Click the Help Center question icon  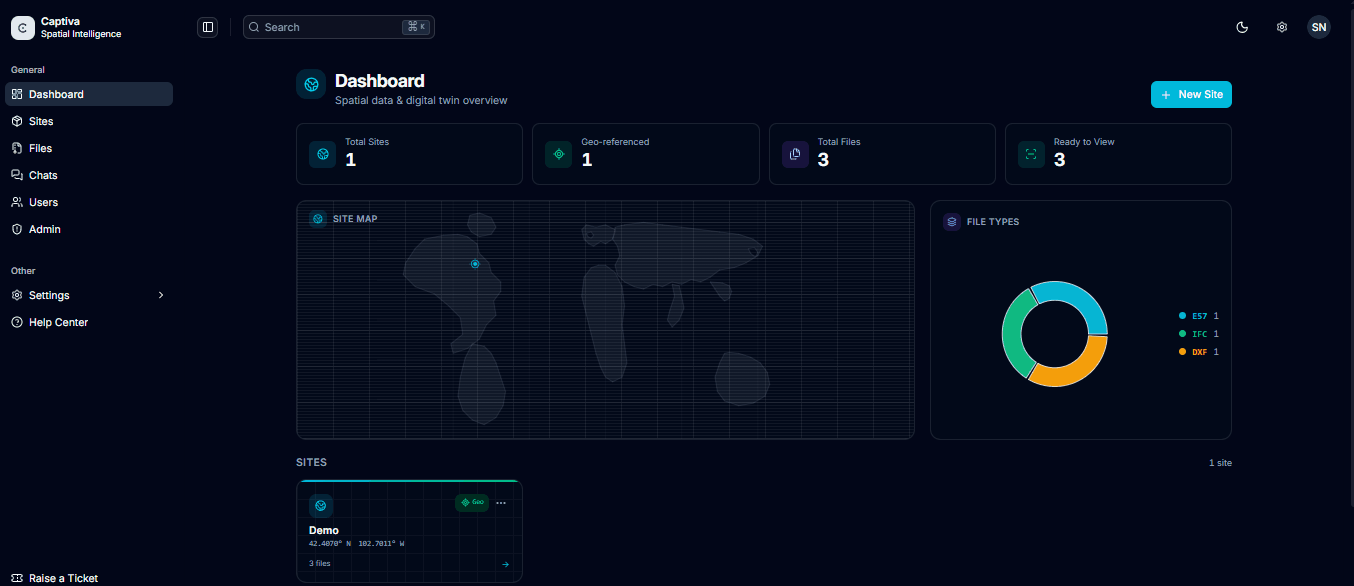[17, 322]
